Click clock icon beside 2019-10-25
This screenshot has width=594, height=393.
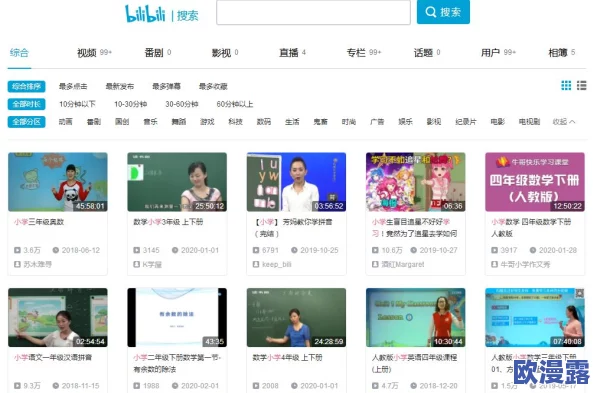click(294, 250)
